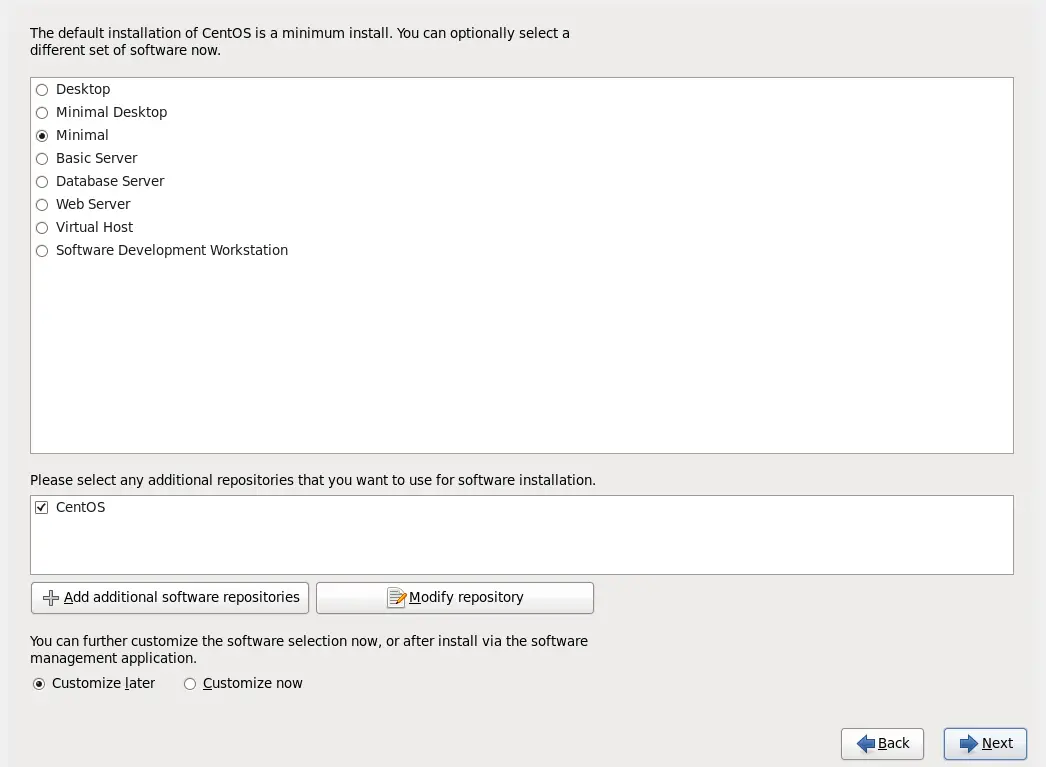Choose the Minimal Desktop radio button
The width and height of the screenshot is (1046, 767).
[42, 113]
